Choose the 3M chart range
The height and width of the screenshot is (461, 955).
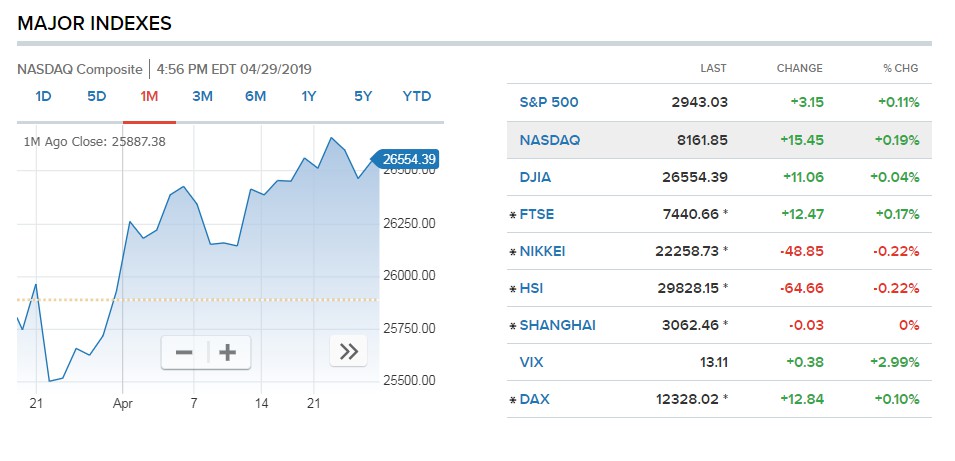point(202,96)
